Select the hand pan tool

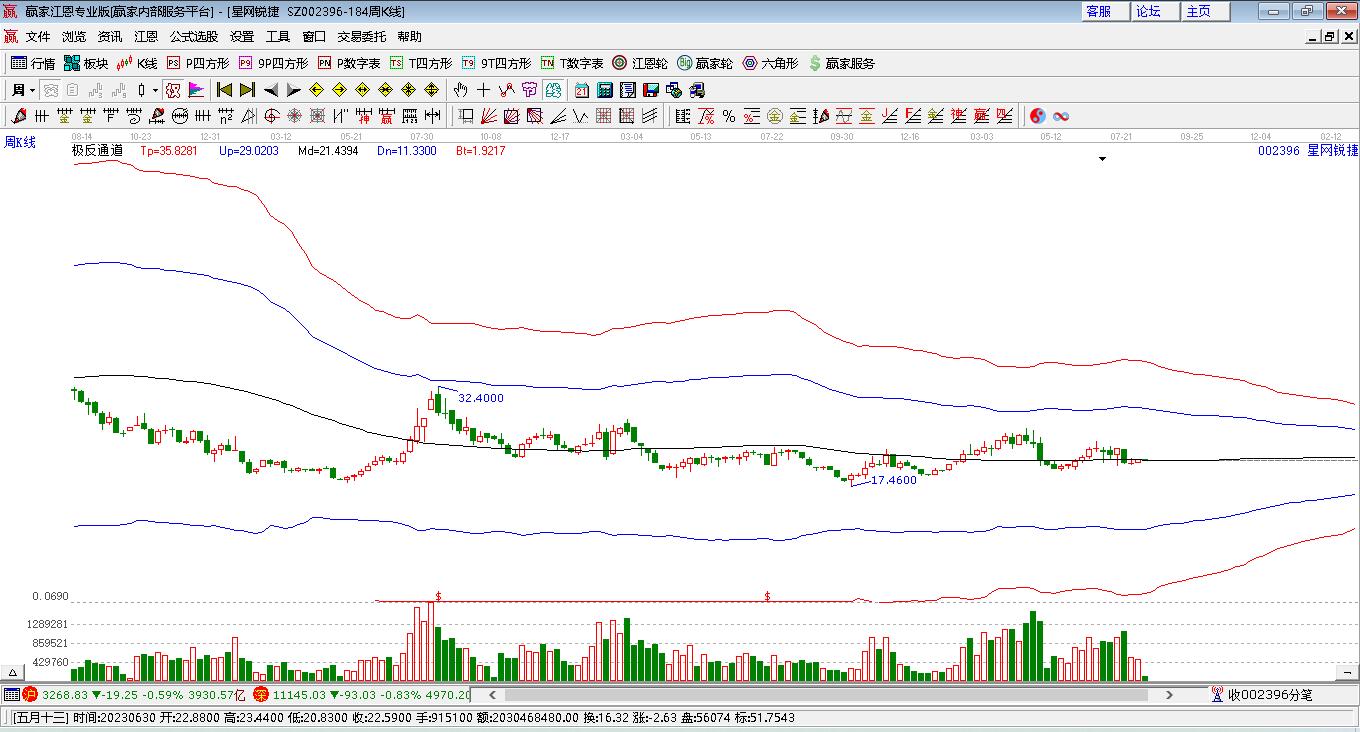[461, 90]
